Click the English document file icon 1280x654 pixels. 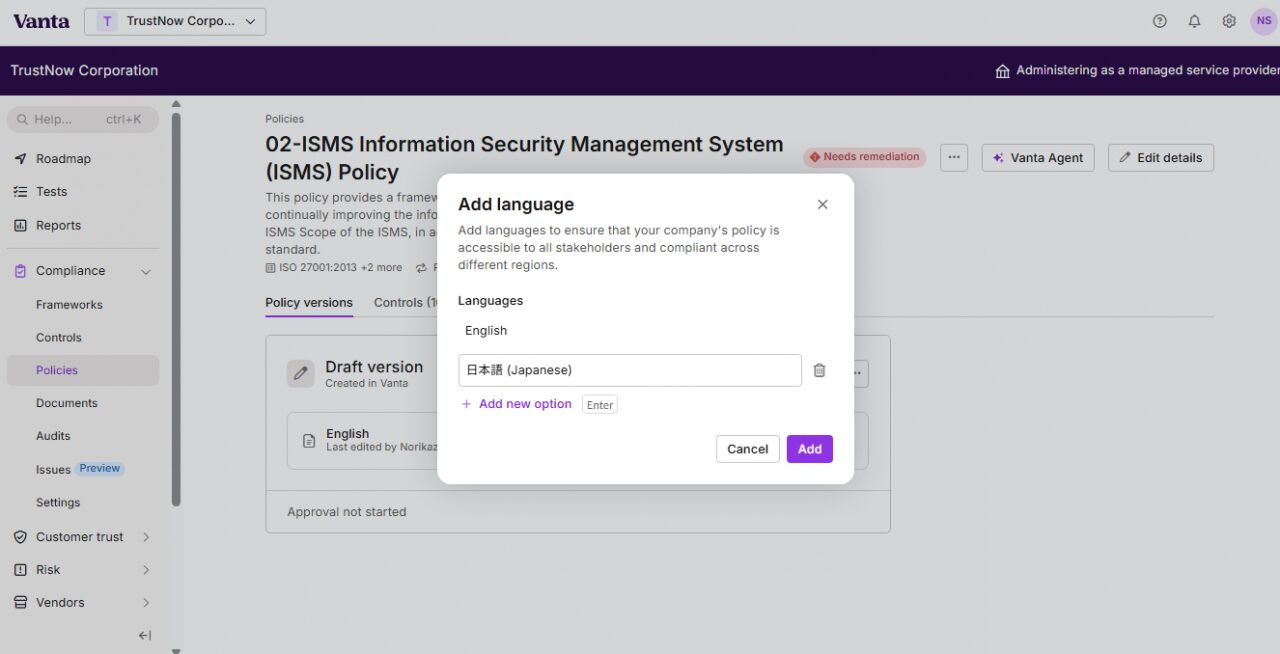pyautogui.click(x=309, y=441)
